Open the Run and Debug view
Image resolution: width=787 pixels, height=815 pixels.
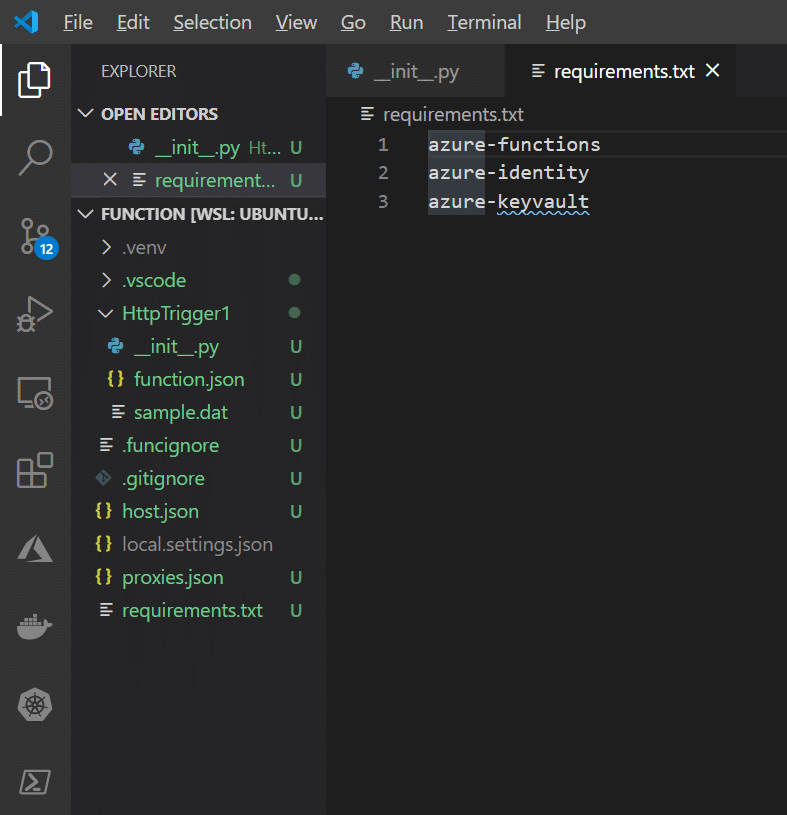tap(35, 314)
